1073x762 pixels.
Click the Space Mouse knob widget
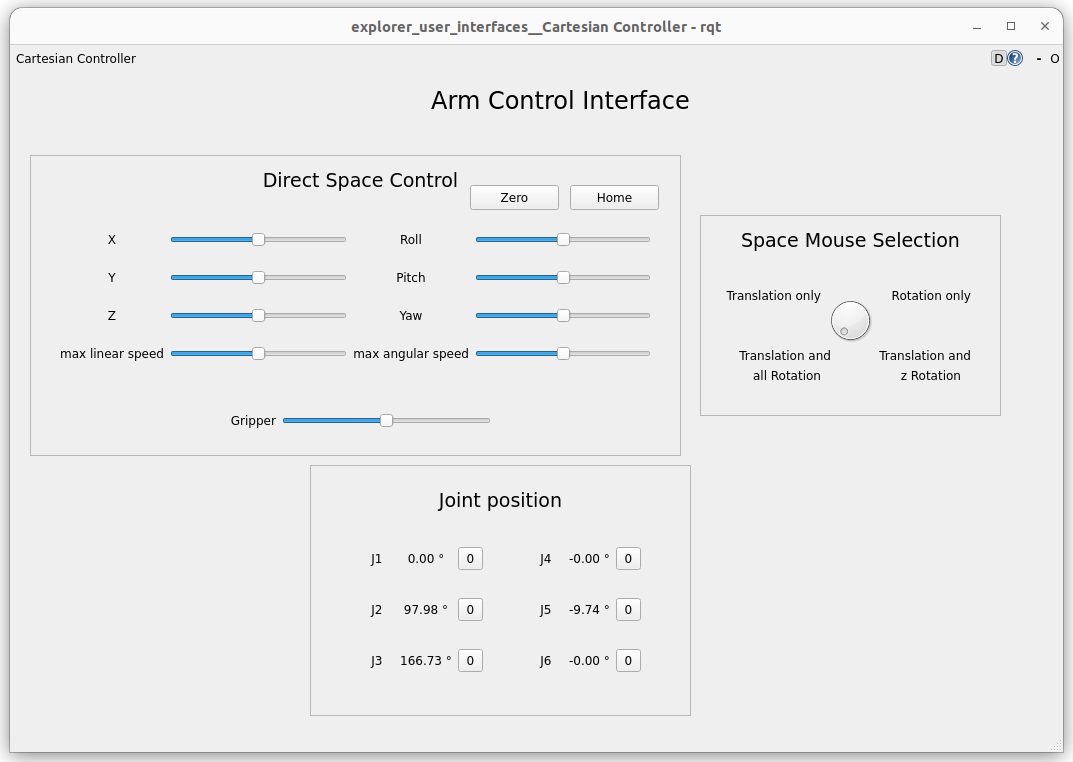point(850,320)
